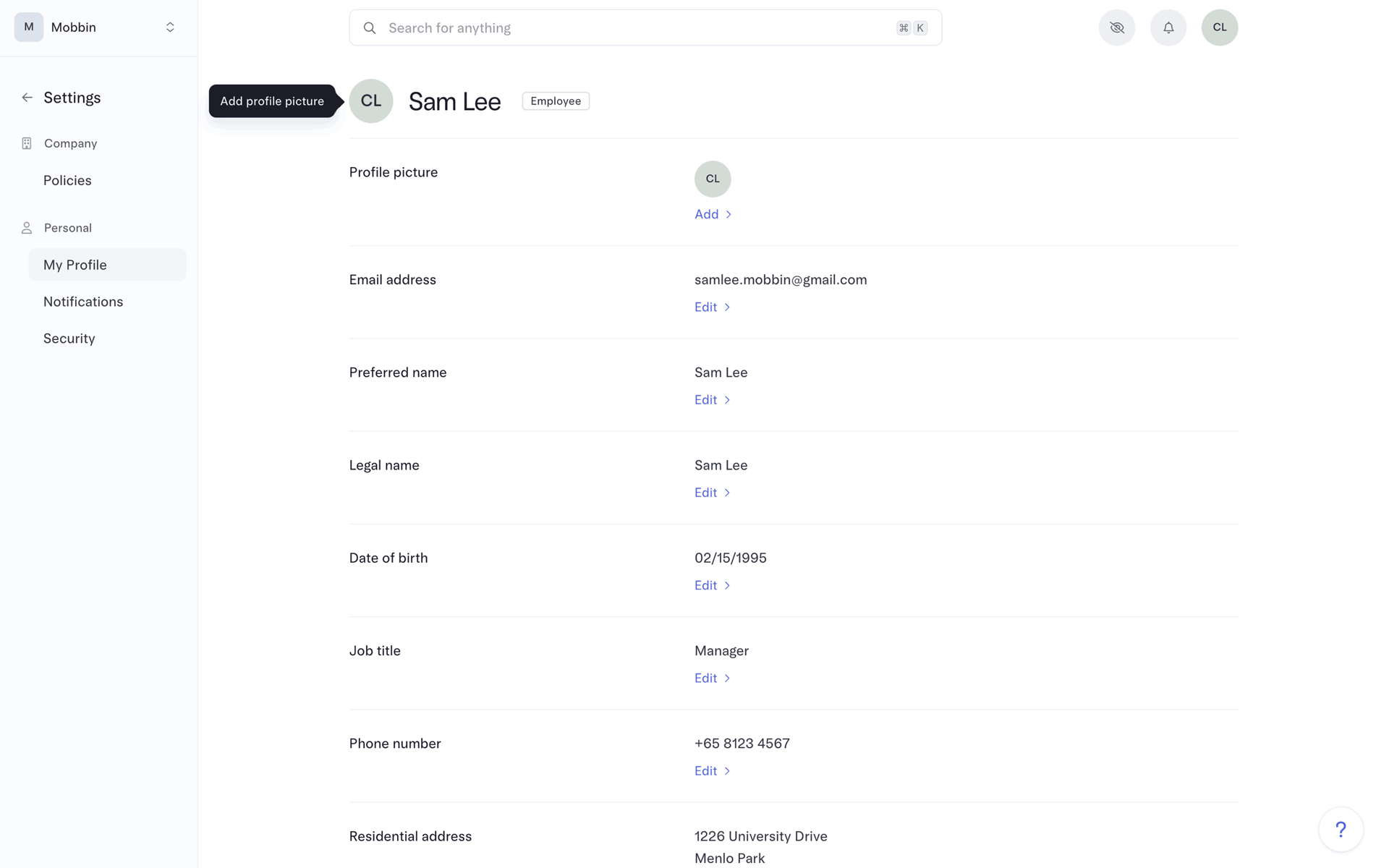Click the Personal person icon
Viewport: 1389px width, 868px height.
point(27,228)
